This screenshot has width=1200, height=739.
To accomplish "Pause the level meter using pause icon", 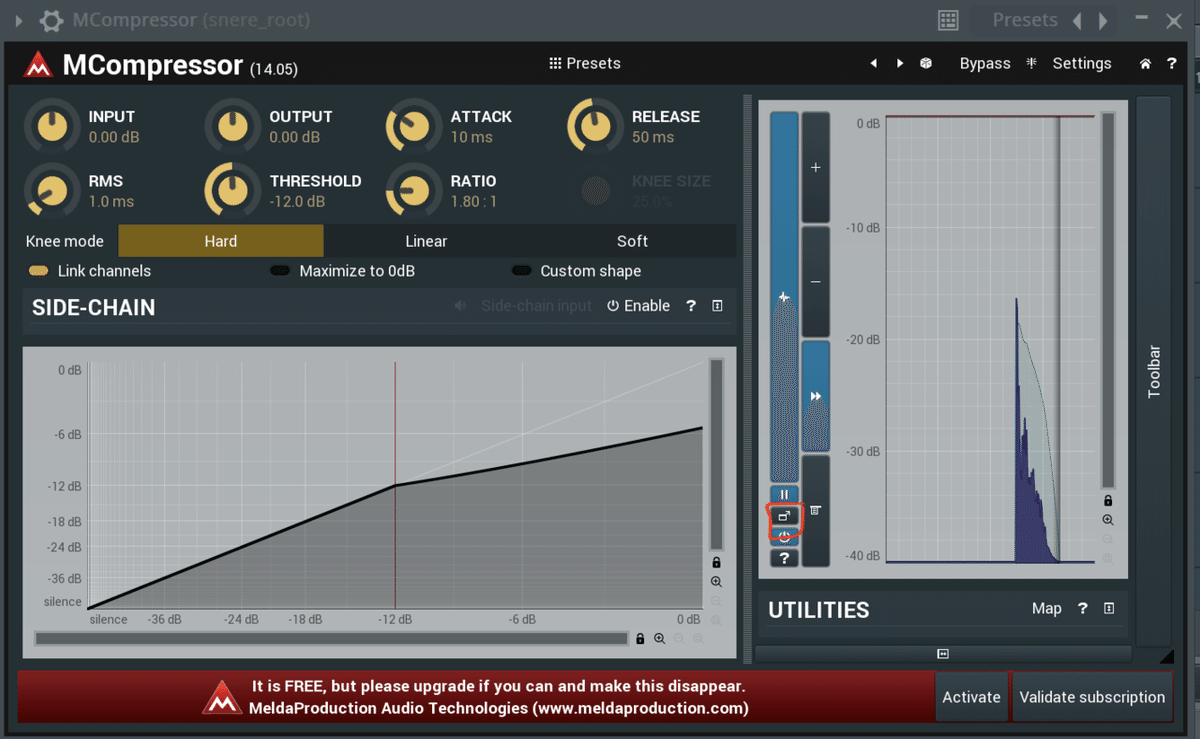I will [x=784, y=493].
